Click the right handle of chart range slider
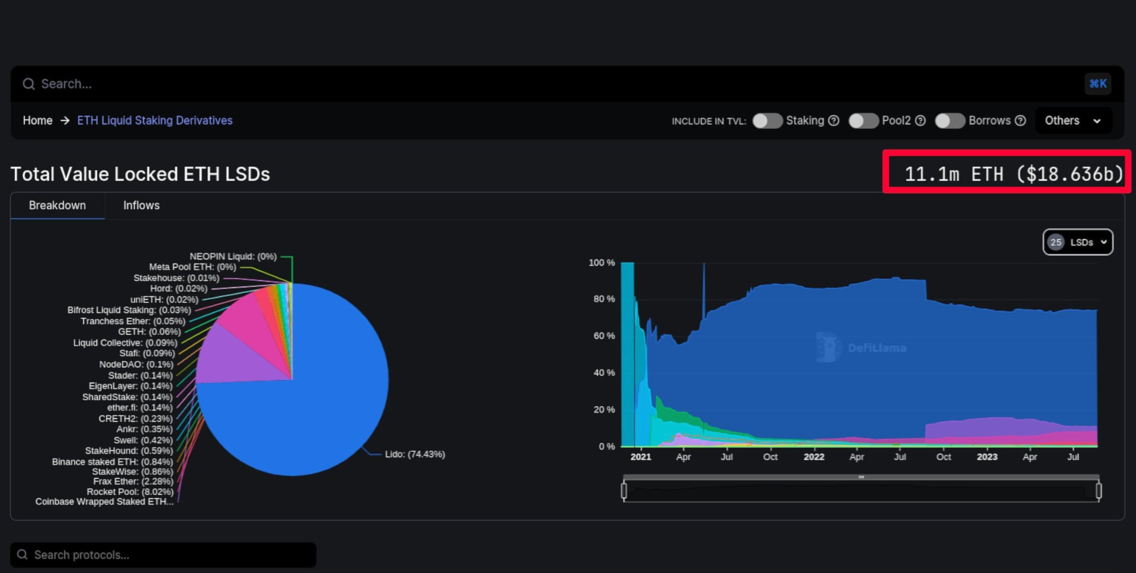 click(1098, 490)
